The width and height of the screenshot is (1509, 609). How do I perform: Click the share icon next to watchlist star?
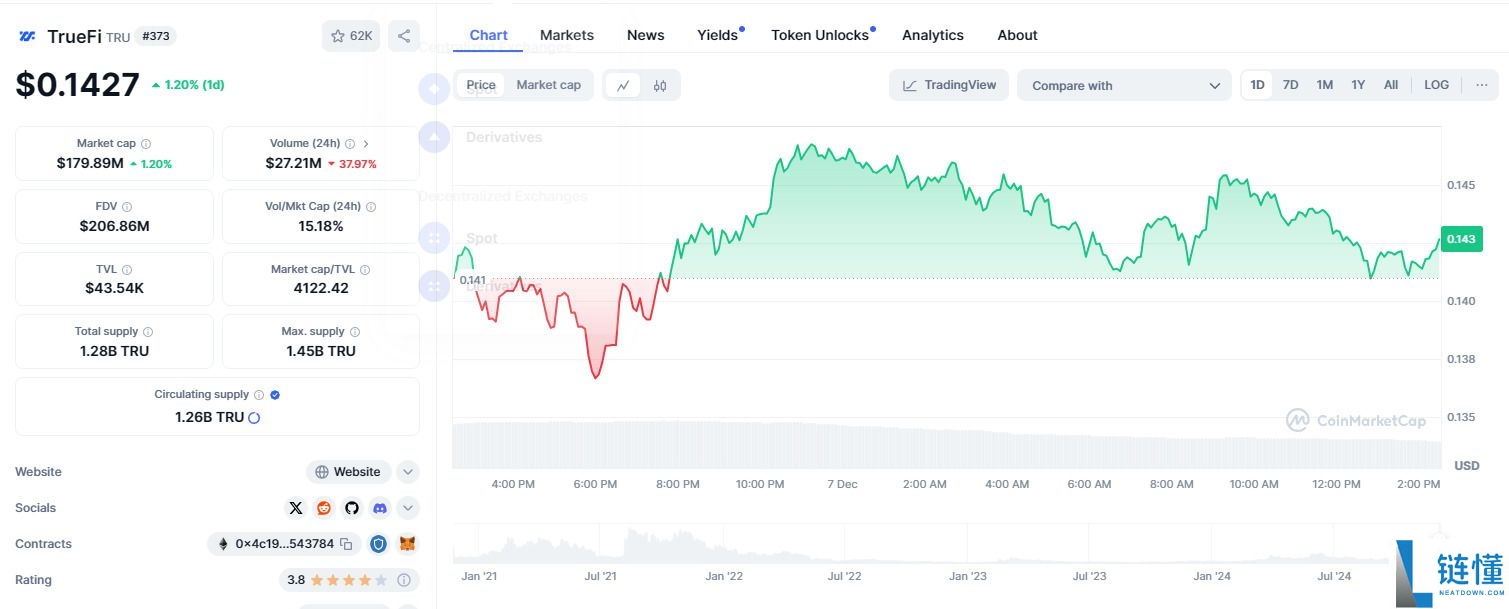click(x=404, y=36)
